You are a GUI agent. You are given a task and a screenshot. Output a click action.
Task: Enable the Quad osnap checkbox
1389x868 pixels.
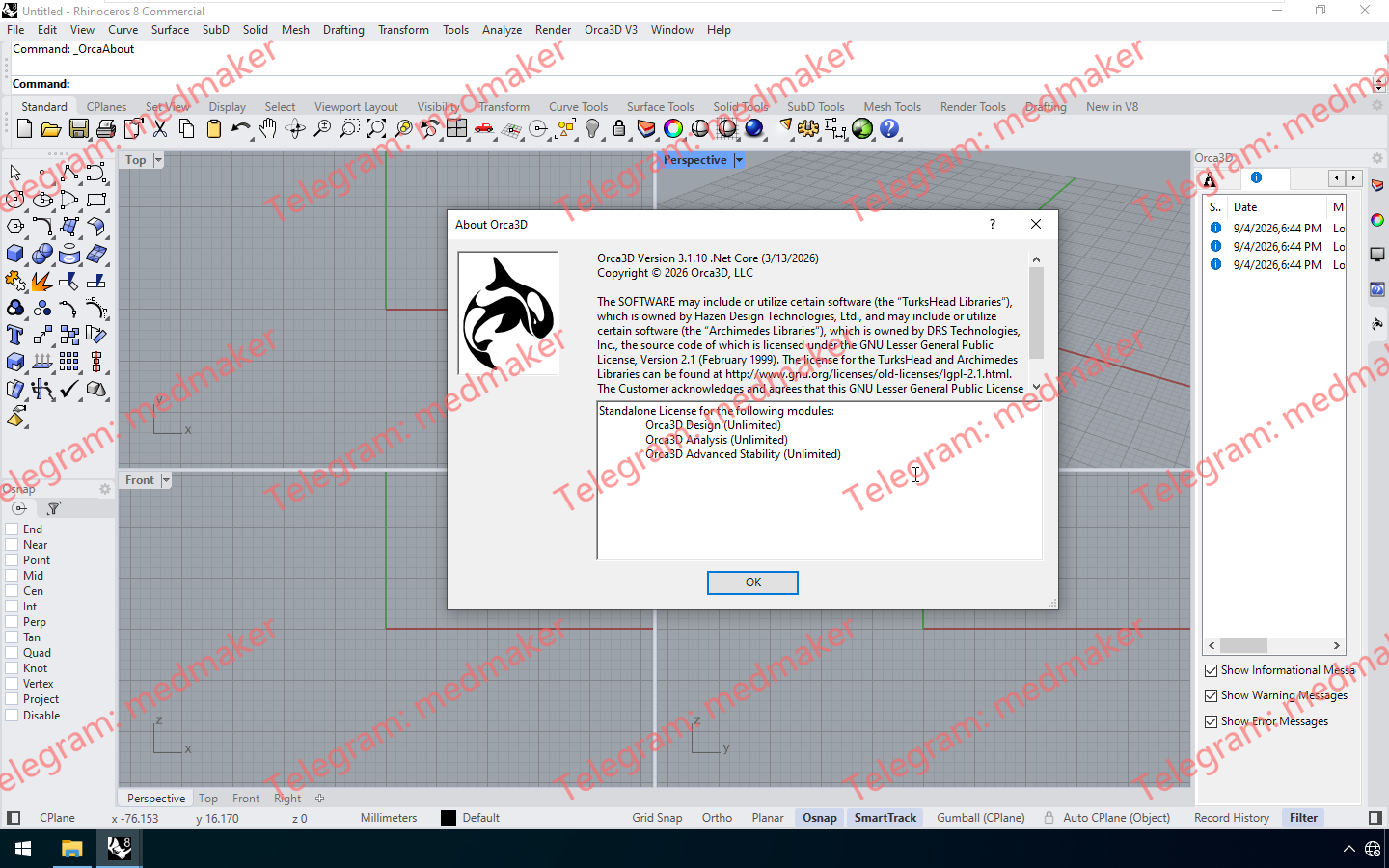[x=12, y=653]
